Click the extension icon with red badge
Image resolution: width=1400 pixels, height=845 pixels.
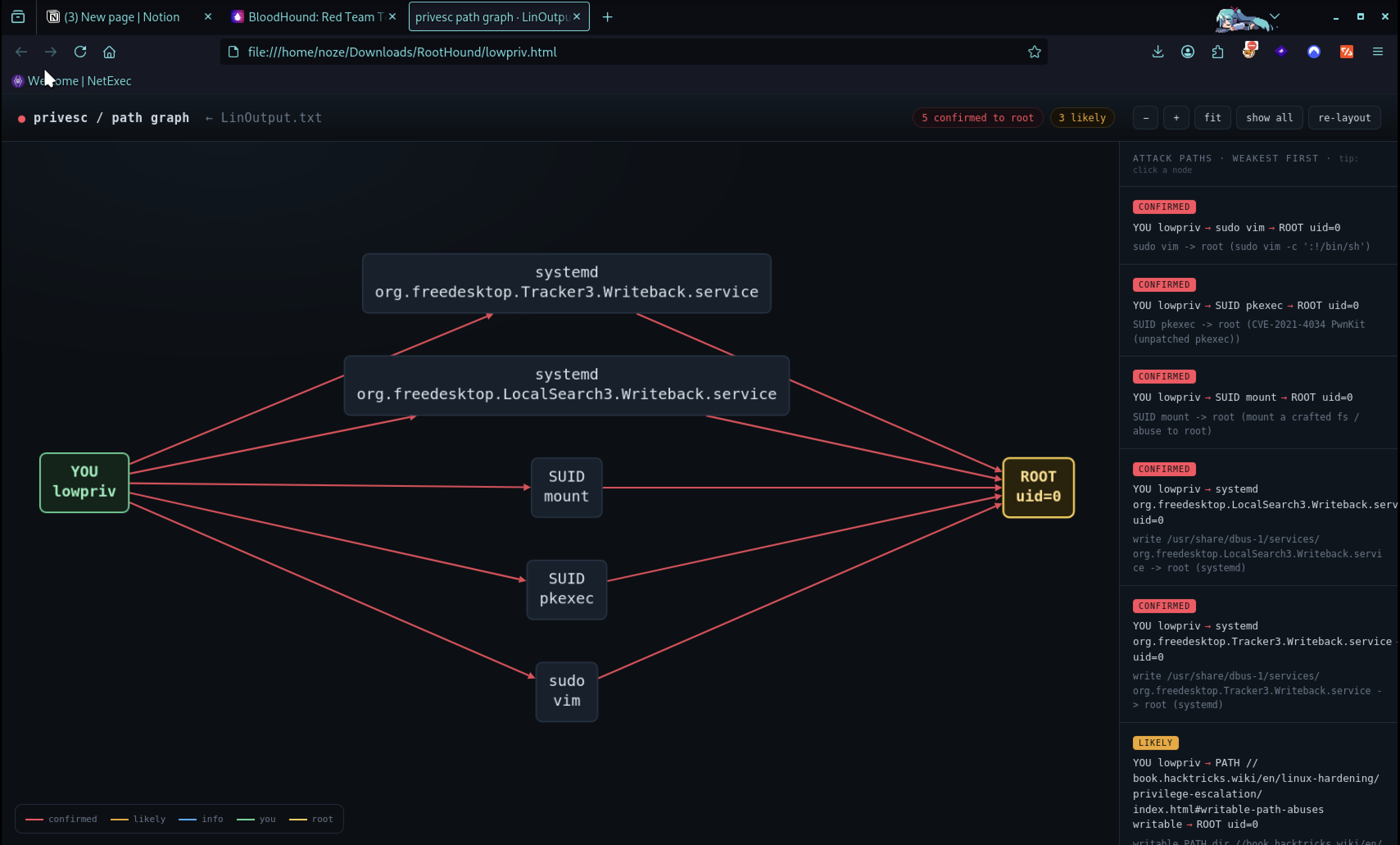[1250, 50]
